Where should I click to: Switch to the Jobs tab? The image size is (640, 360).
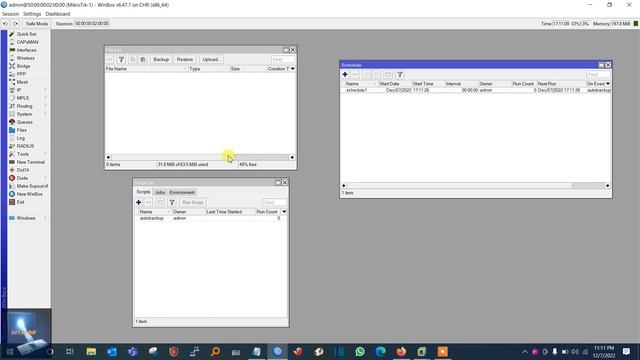point(160,192)
